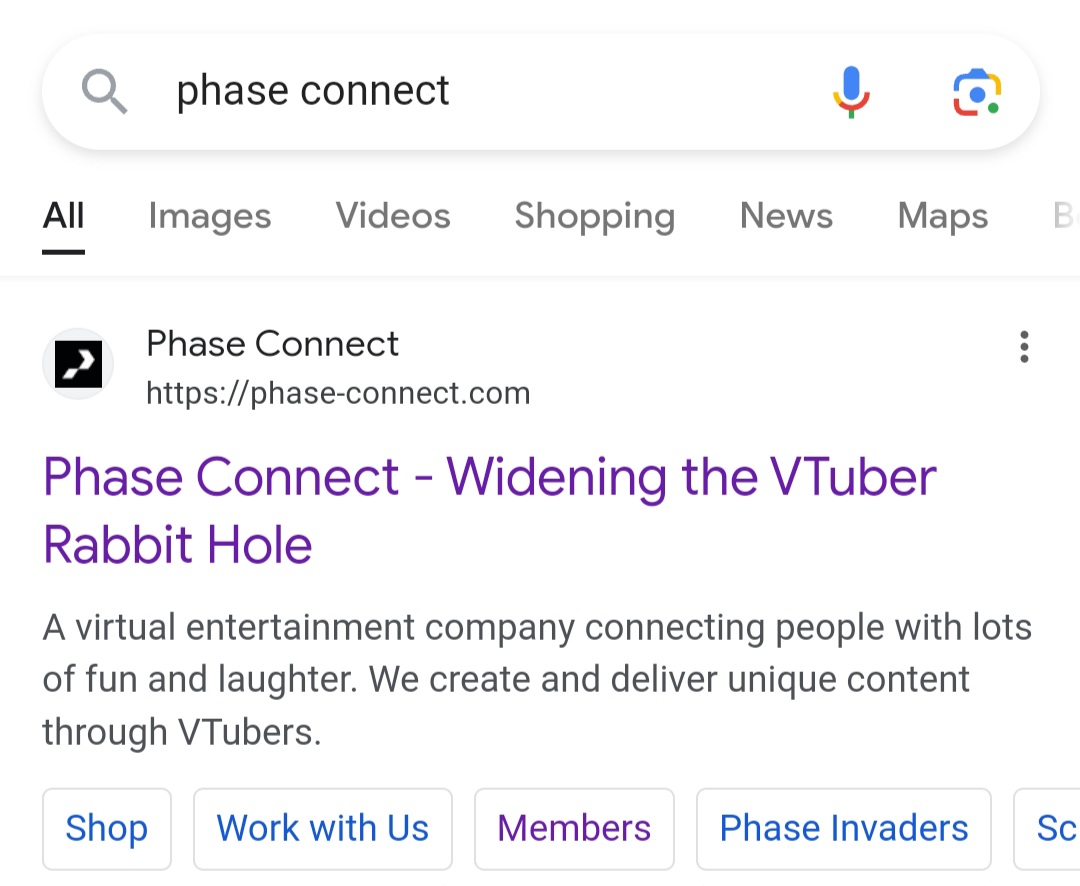The width and height of the screenshot is (1080, 886).
Task: Open the Members sitelink
Action: [x=574, y=829]
